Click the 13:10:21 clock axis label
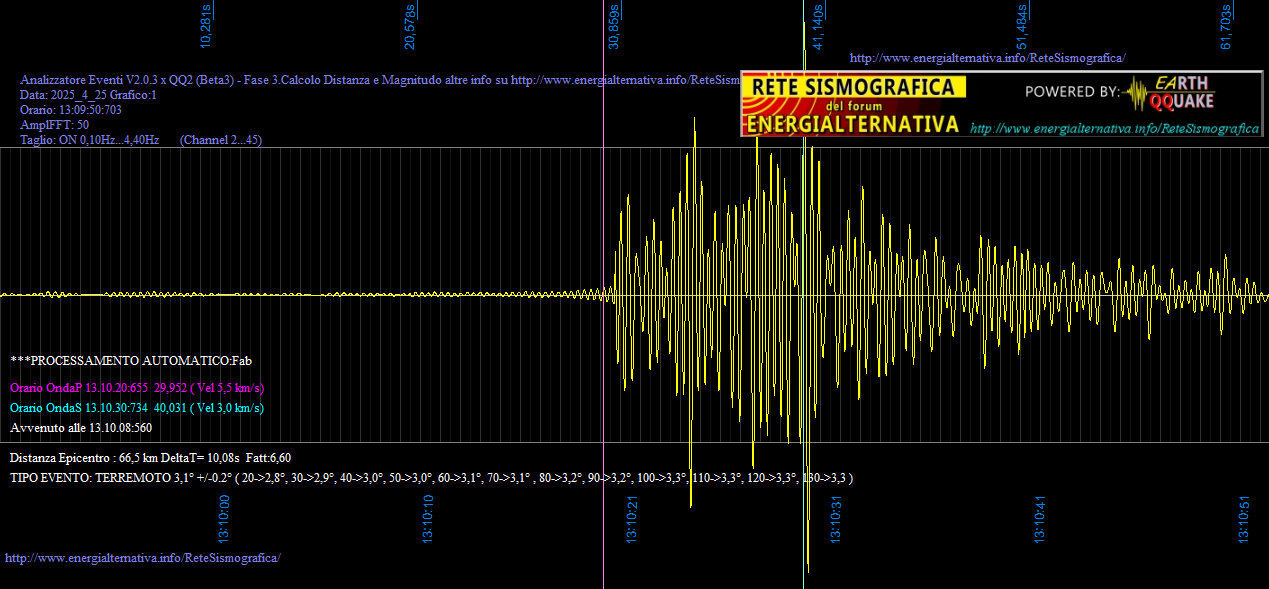Image resolution: width=1269 pixels, height=589 pixels. click(x=632, y=519)
